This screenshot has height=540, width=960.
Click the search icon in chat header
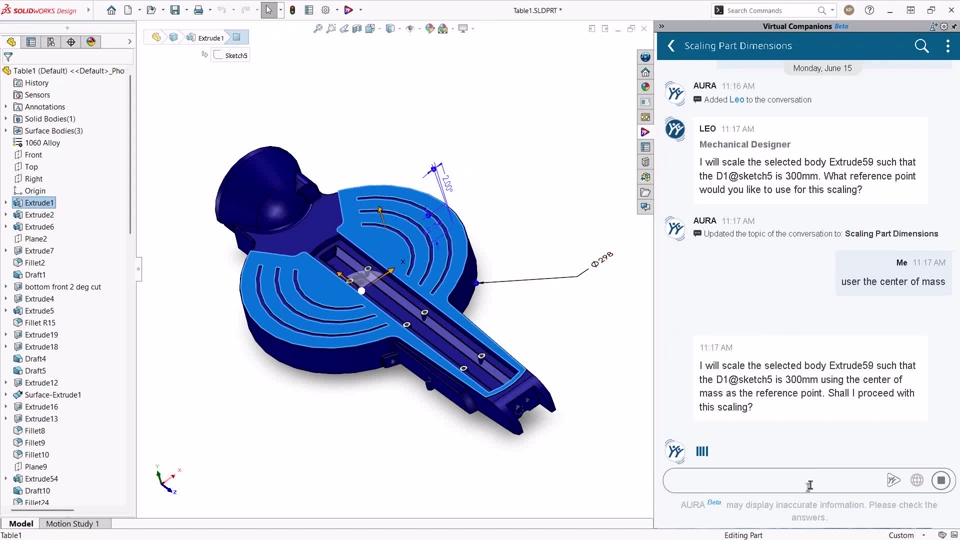[921, 46]
